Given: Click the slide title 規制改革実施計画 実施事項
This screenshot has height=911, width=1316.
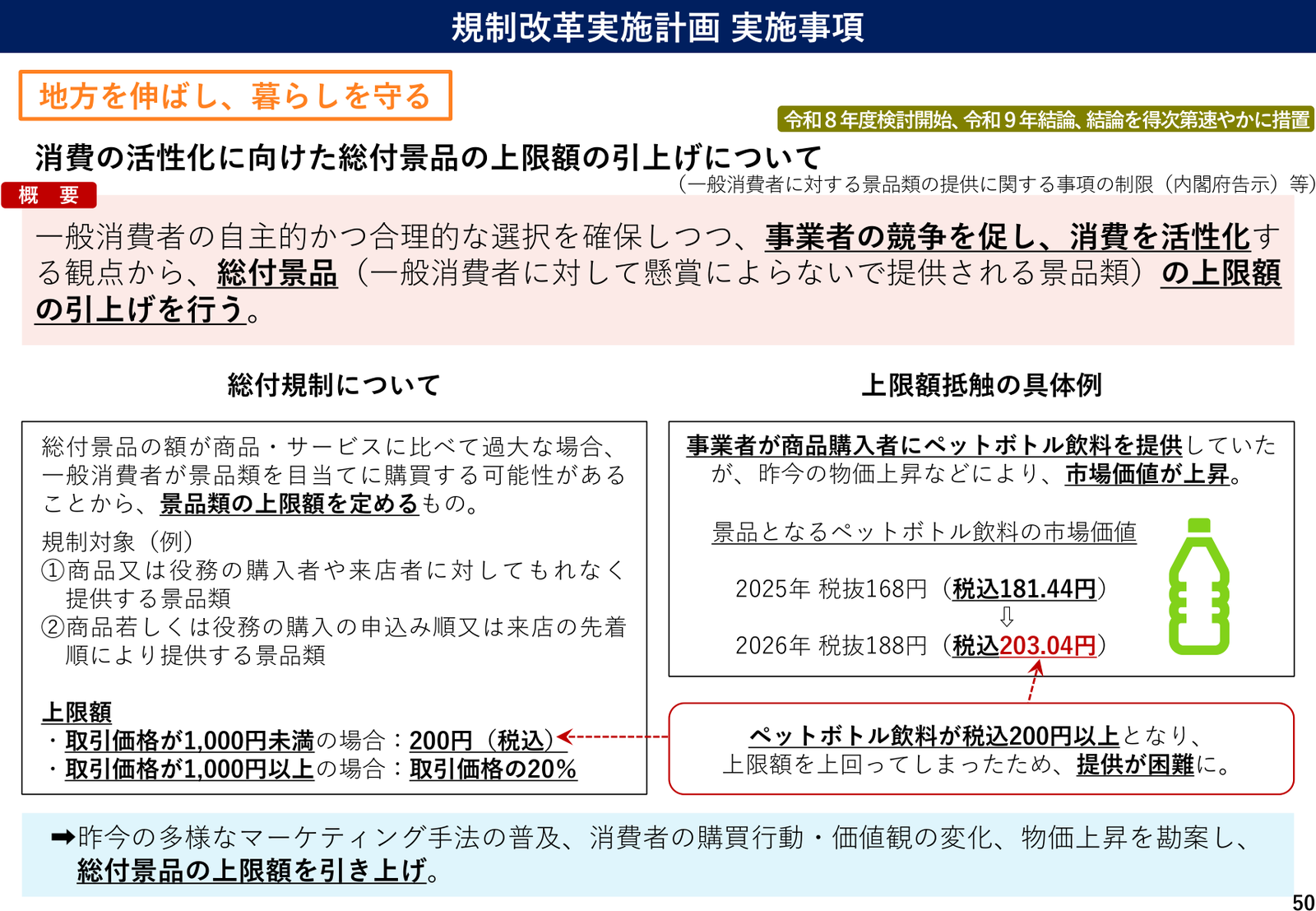Looking at the screenshot, I should pos(658,27).
